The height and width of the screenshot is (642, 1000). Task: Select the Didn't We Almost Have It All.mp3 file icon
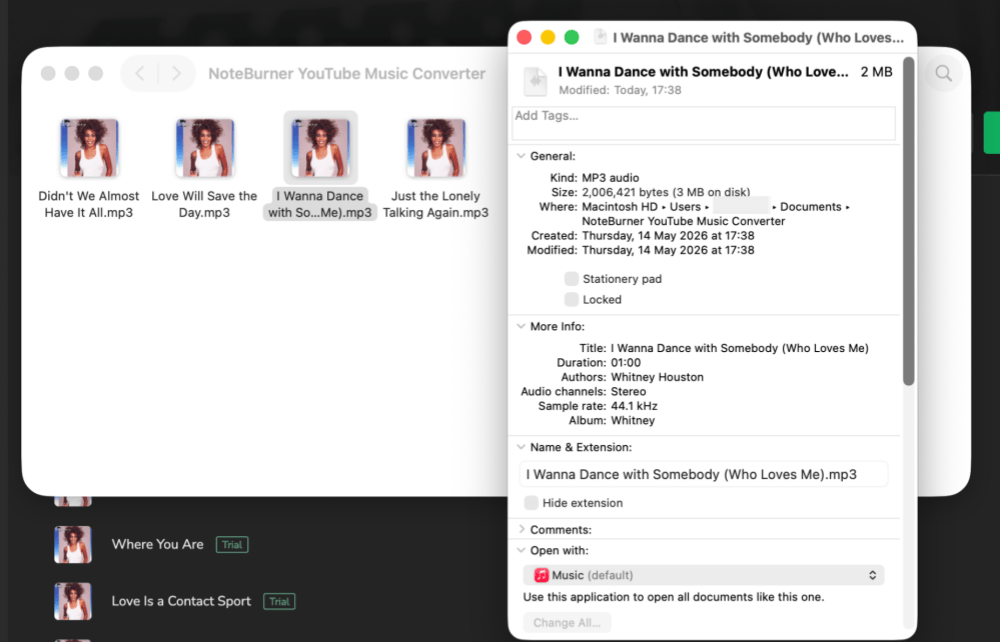[89, 147]
